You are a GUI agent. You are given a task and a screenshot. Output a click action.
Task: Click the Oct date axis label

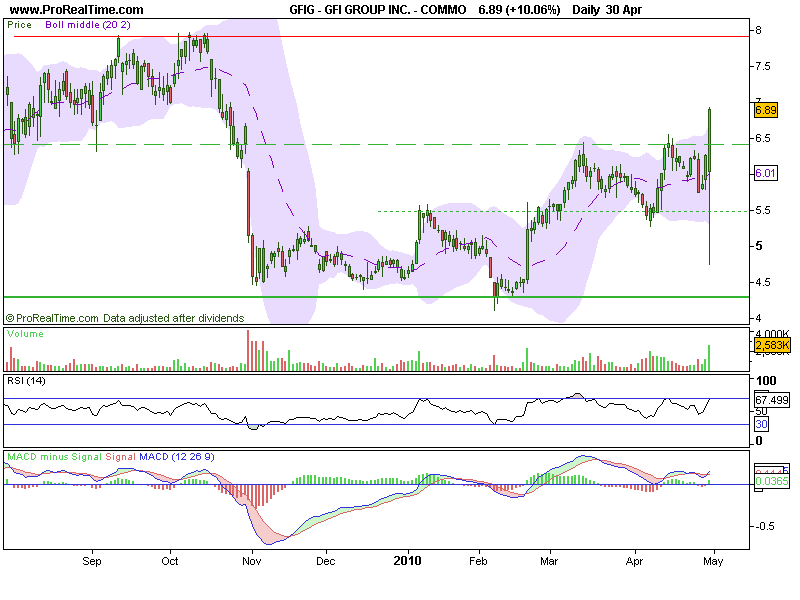[x=169, y=561]
